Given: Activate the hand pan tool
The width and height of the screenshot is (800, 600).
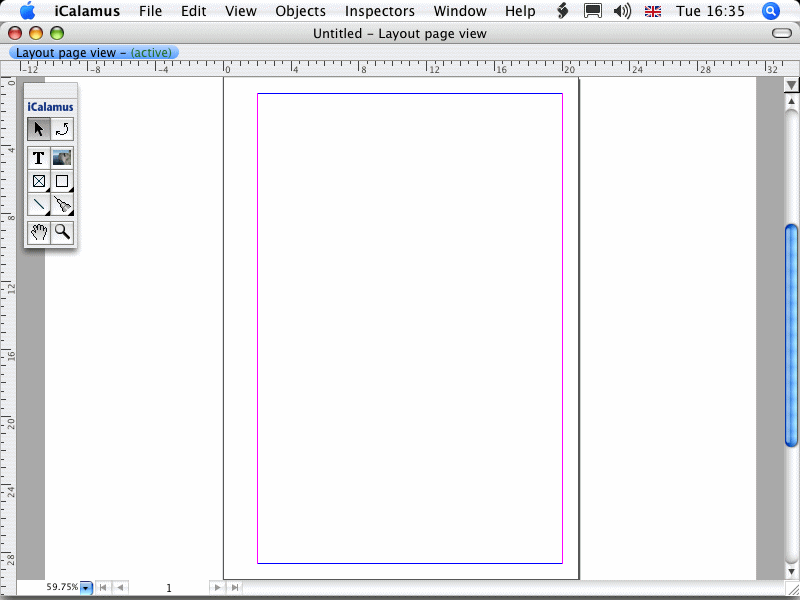Looking at the screenshot, I should (x=38, y=232).
